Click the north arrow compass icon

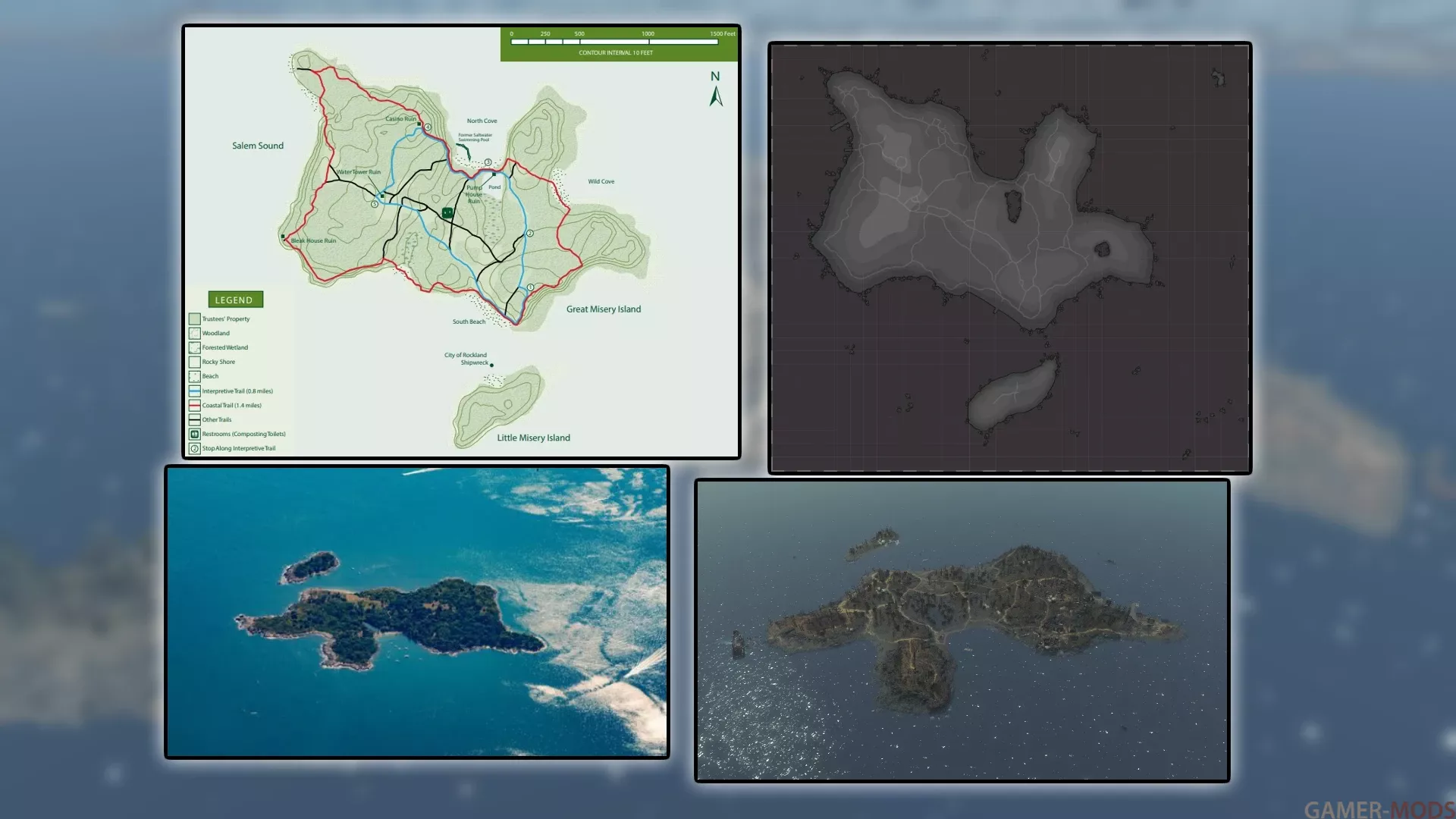tap(716, 97)
